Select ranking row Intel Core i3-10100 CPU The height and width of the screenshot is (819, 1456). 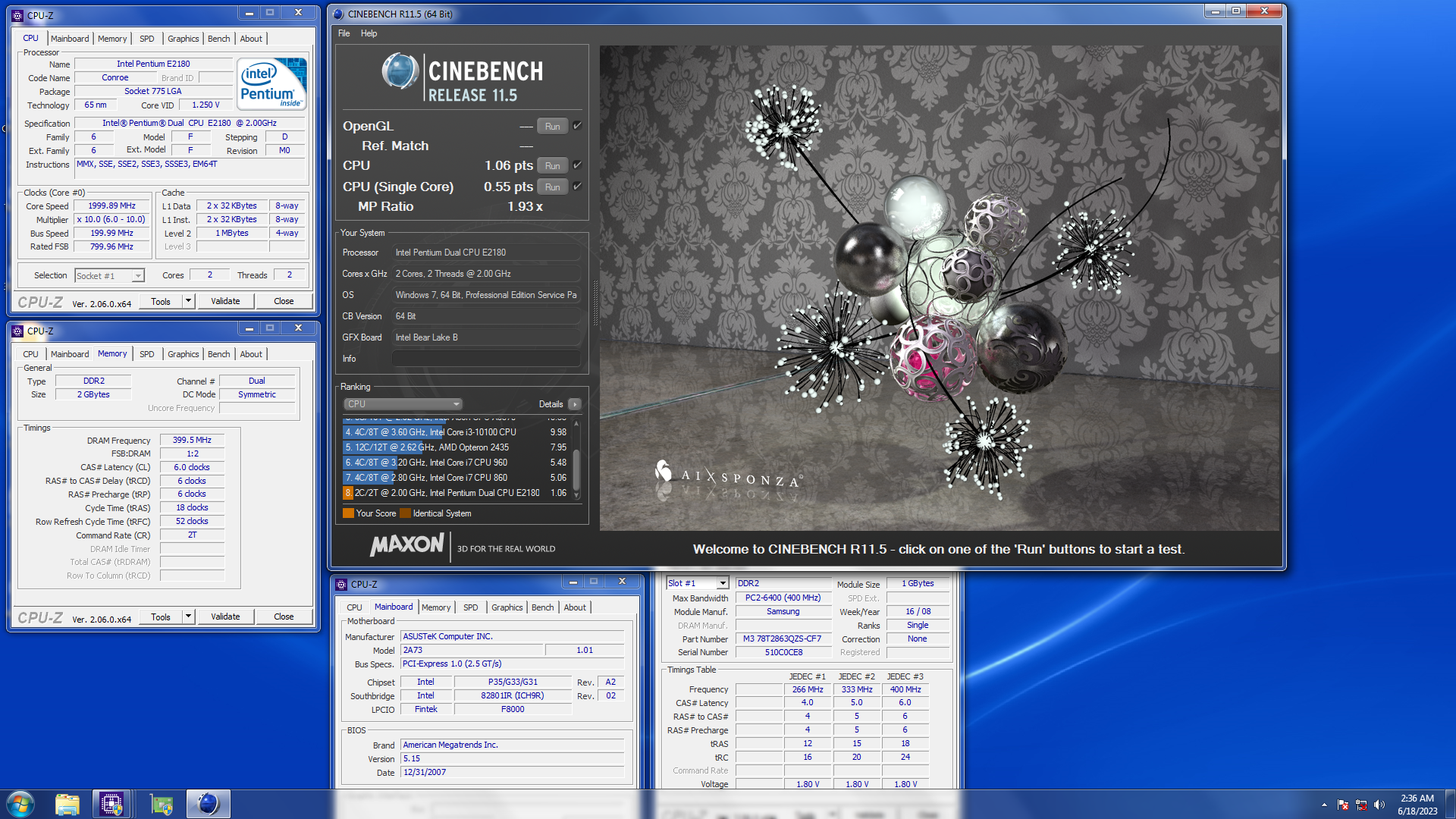coord(456,432)
